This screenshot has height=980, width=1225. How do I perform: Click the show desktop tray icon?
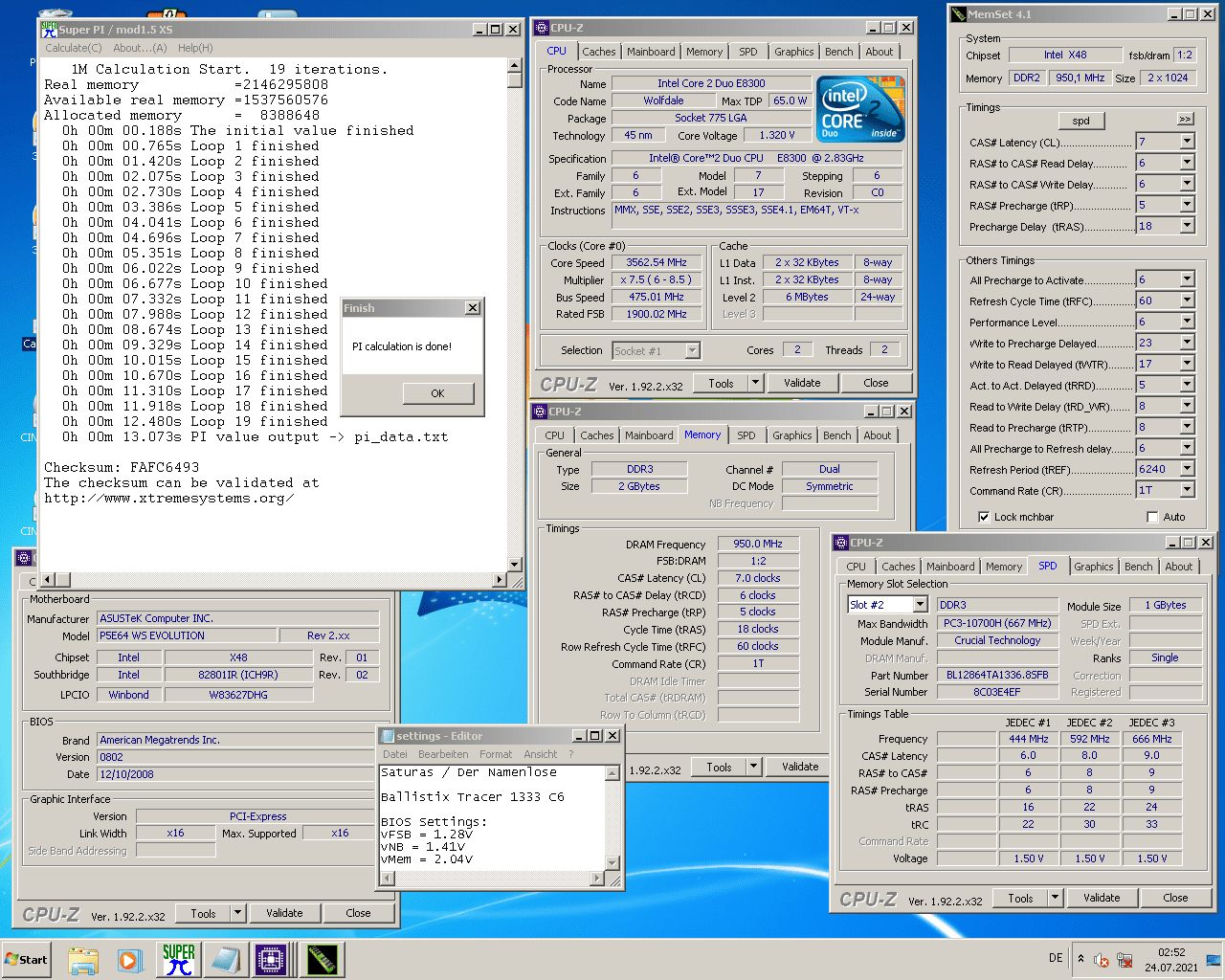pyautogui.click(x=1214, y=960)
